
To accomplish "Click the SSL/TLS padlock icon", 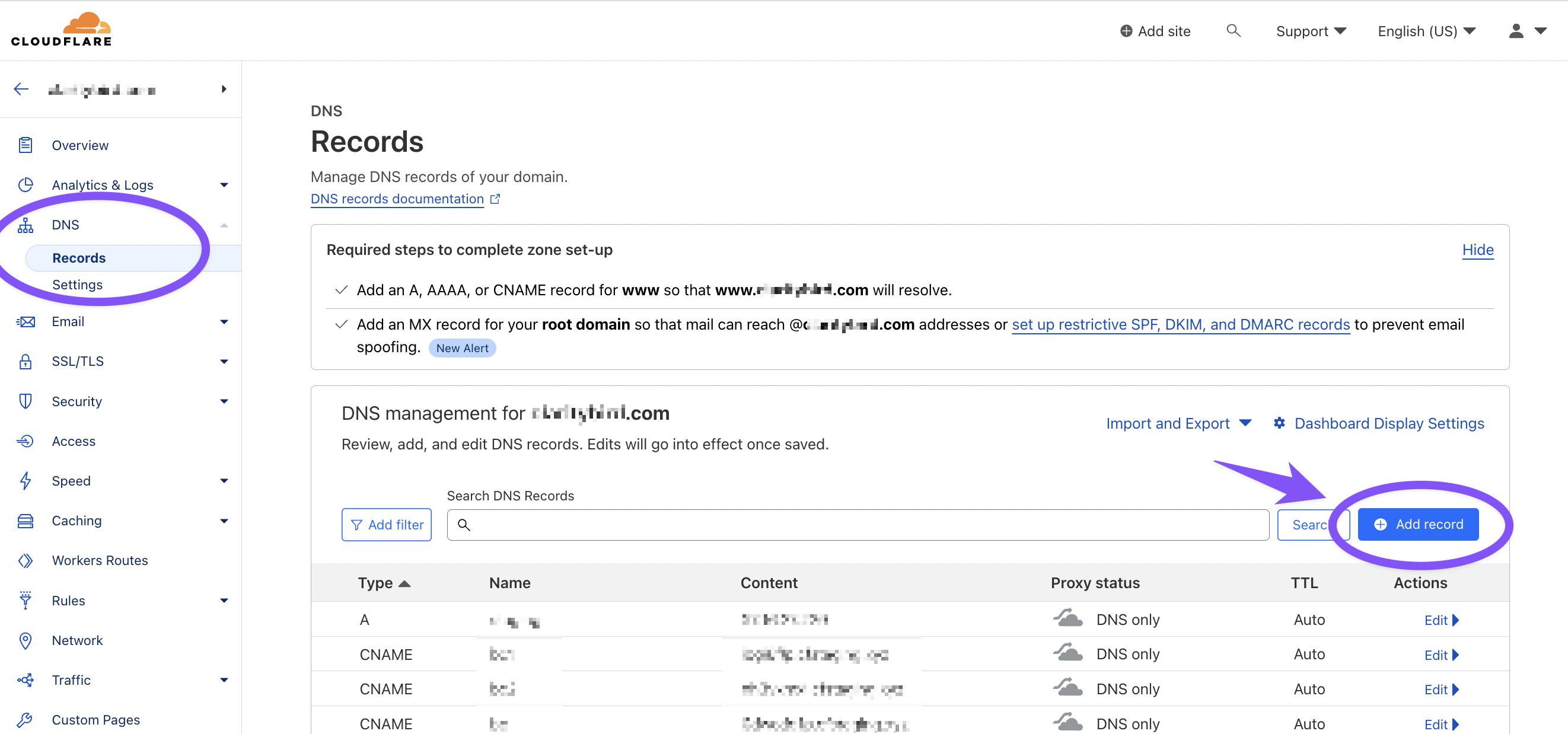I will pyautogui.click(x=26, y=361).
